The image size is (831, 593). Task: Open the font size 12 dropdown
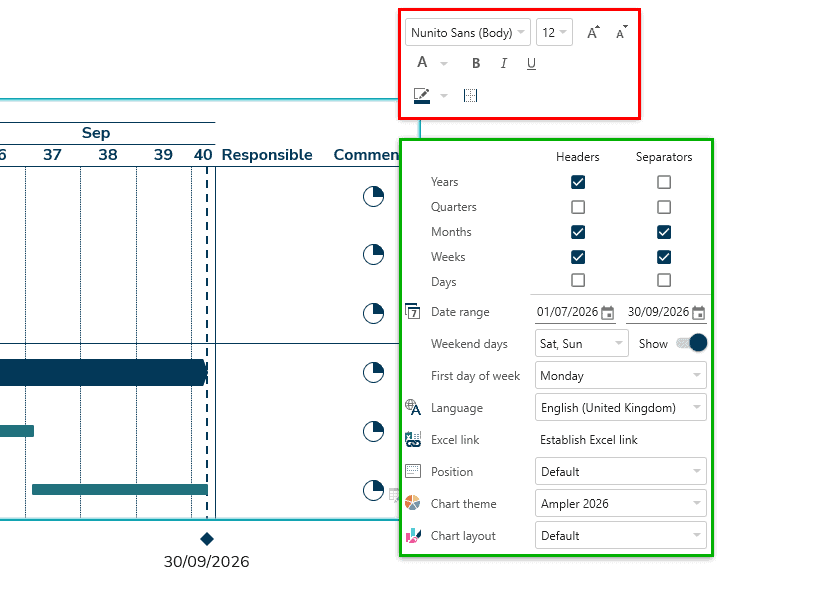[x=554, y=32]
